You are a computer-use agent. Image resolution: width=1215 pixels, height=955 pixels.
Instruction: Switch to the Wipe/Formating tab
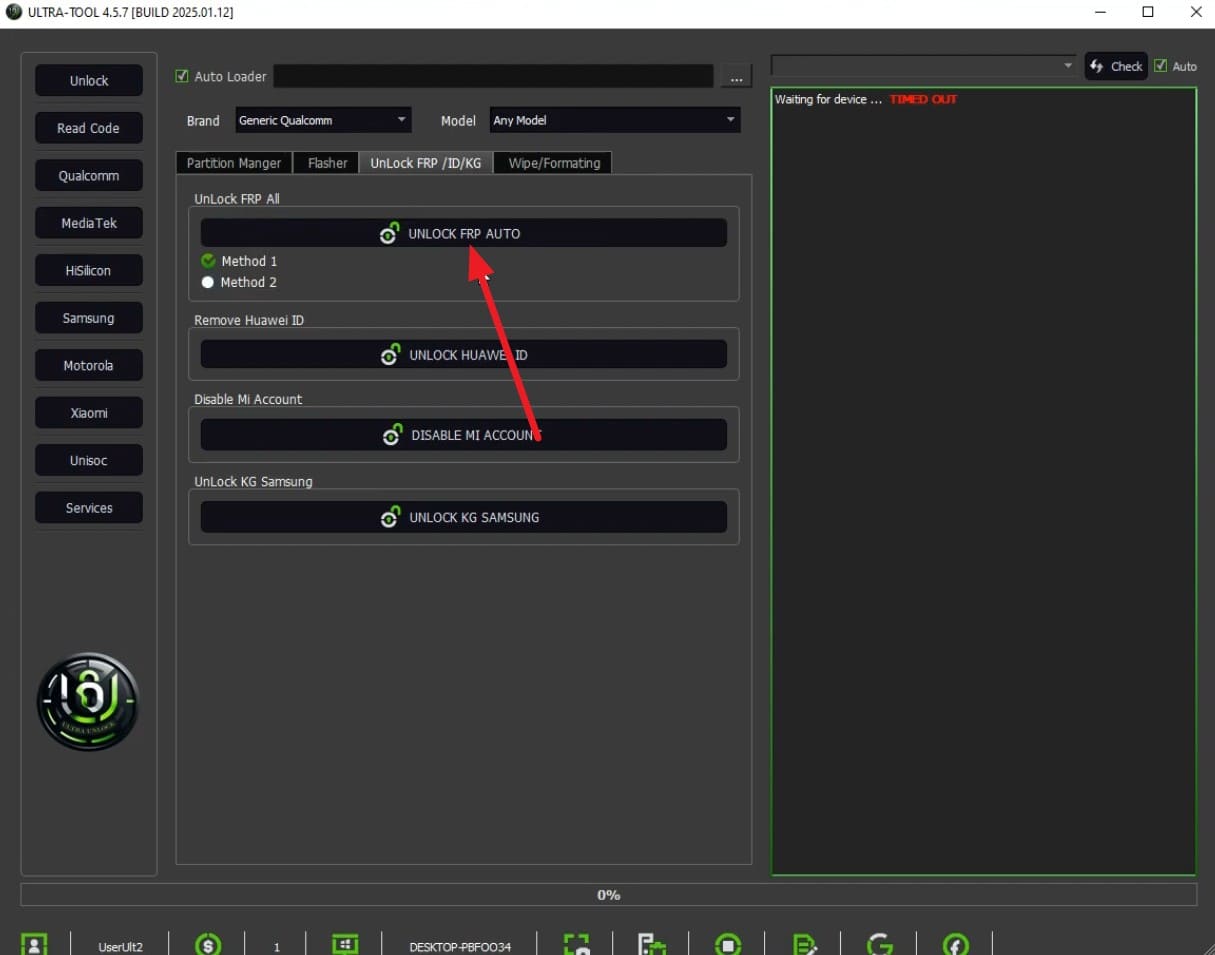pos(554,163)
